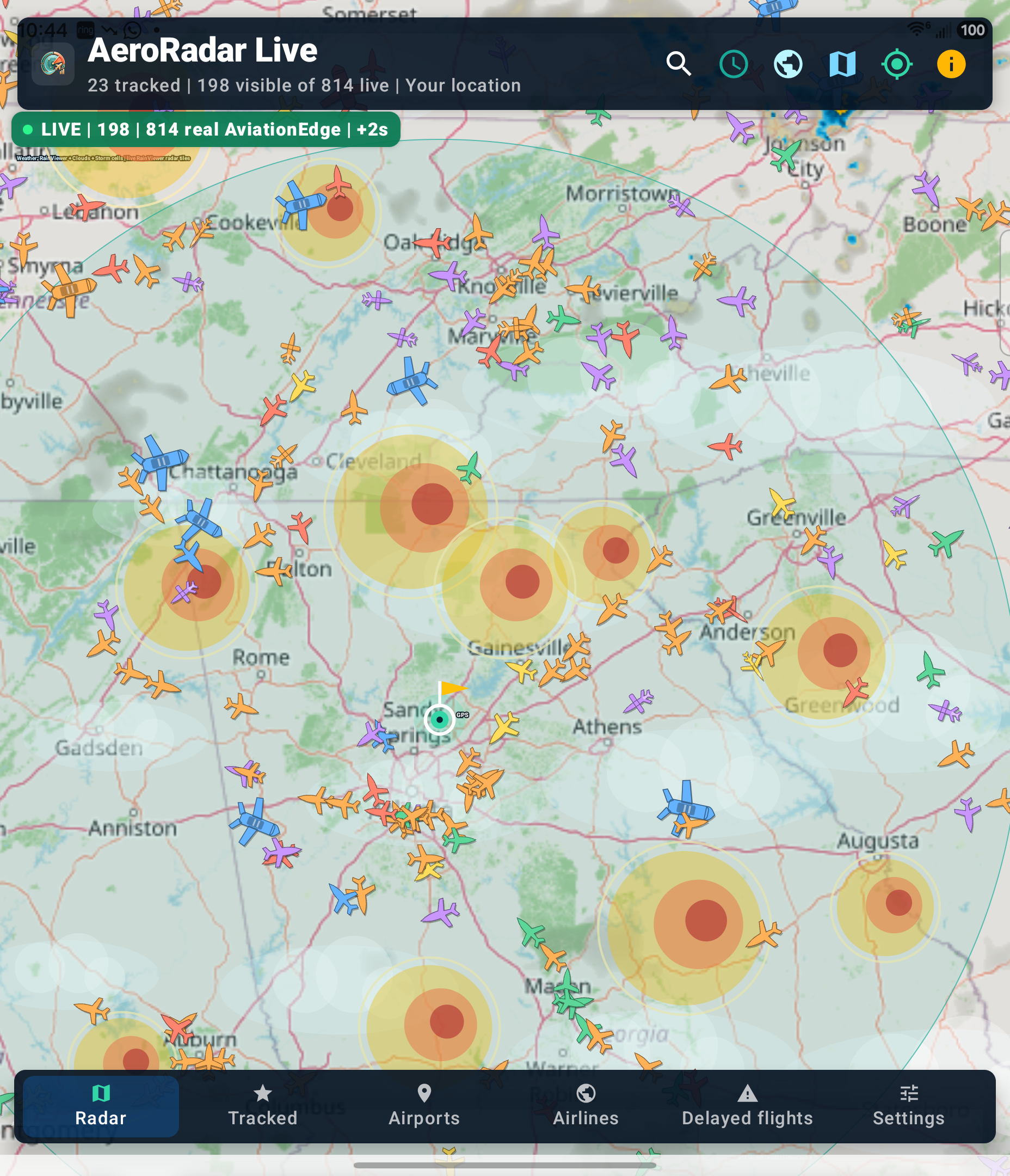The height and width of the screenshot is (1176, 1010).
Task: Select orange plane on Oak Ridge label
Action: click(477, 231)
